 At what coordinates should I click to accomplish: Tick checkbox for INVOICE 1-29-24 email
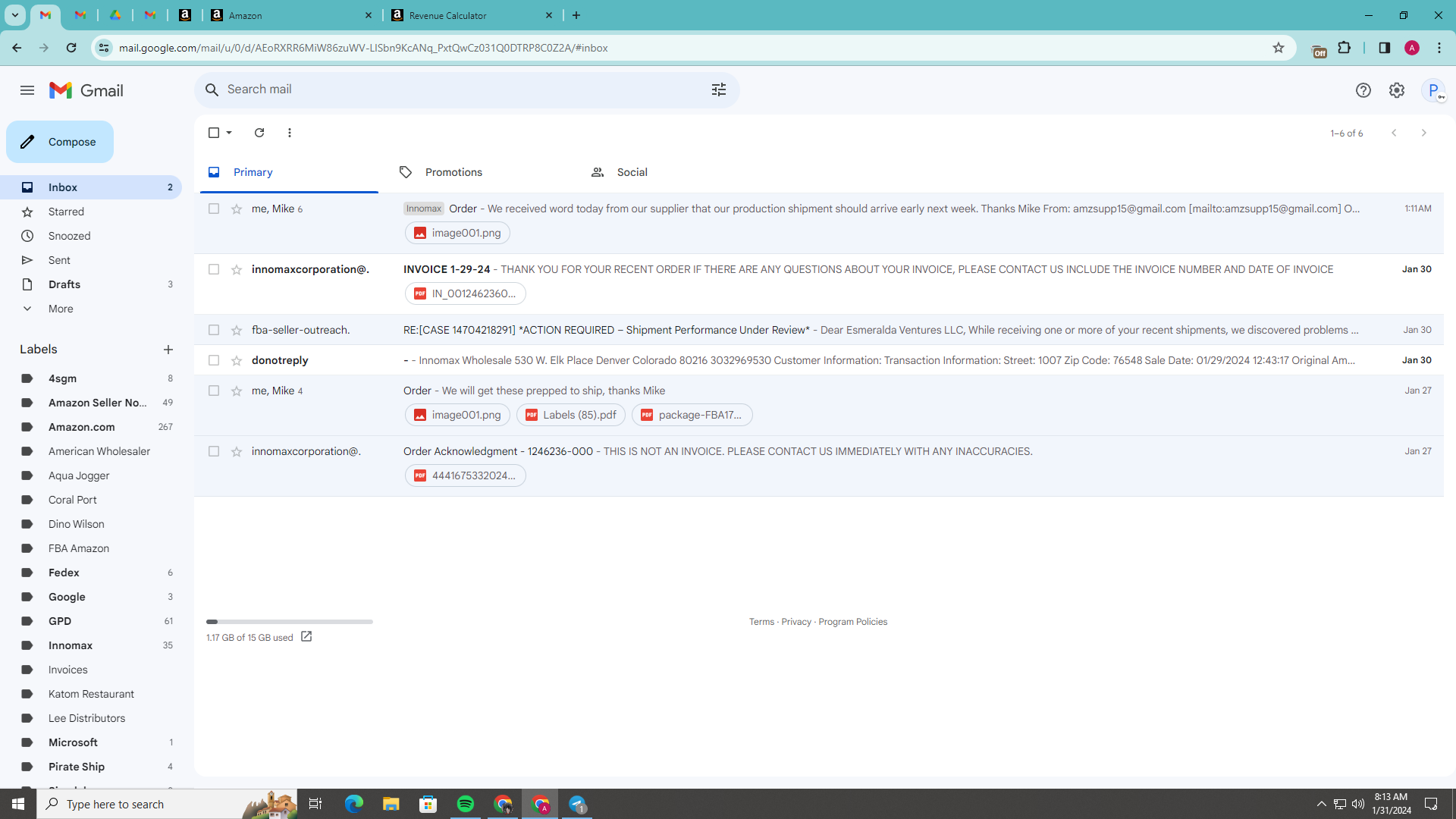pos(214,269)
